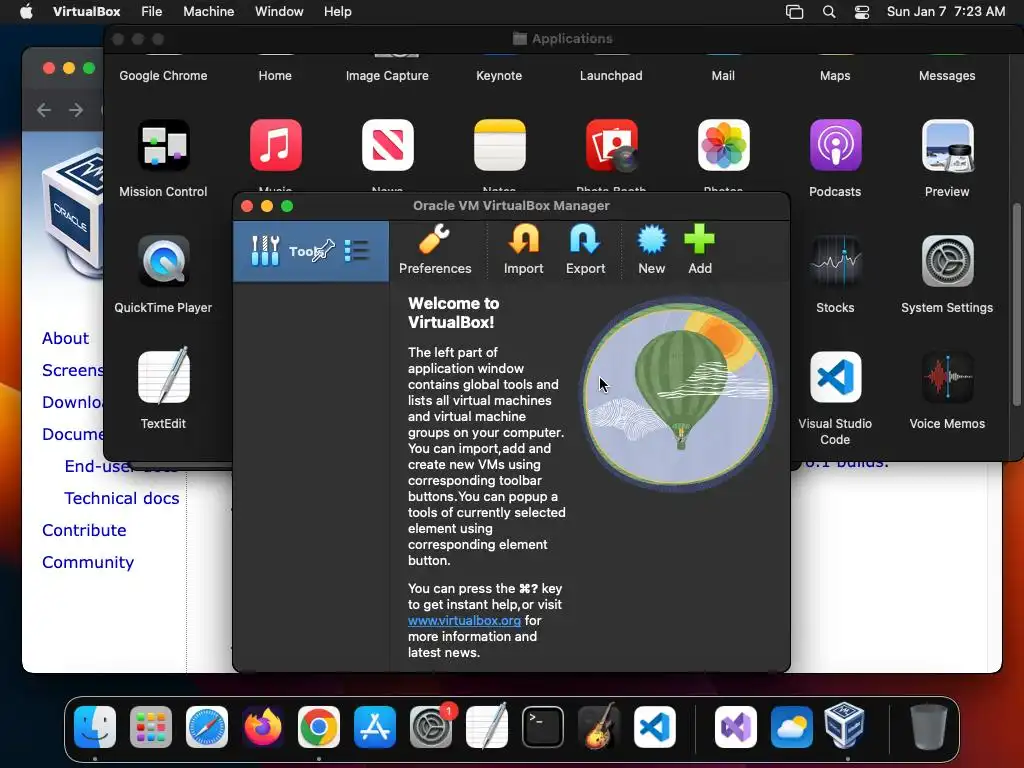Click the Import appliance icon
This screenshot has height=768, width=1024.
coord(524,249)
